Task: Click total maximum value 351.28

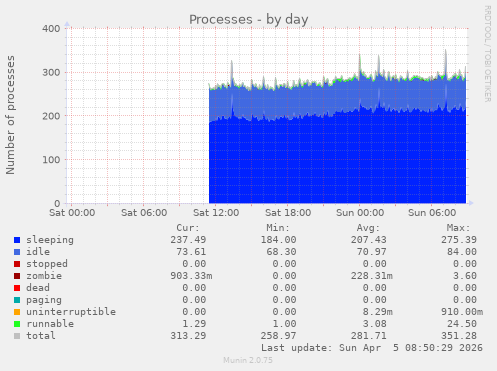Action: 459,336
